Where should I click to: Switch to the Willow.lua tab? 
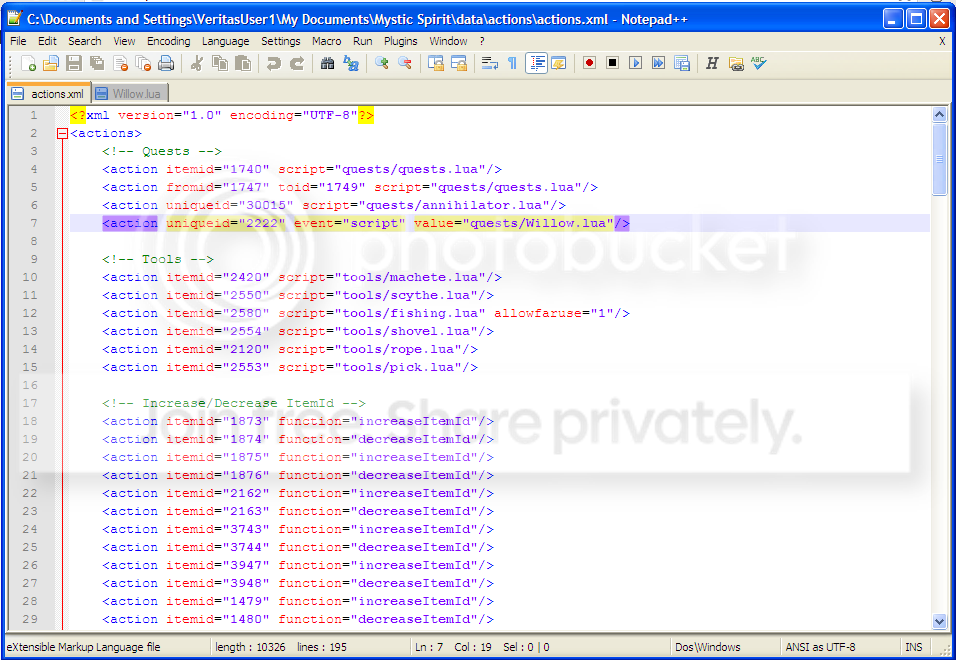pos(129,93)
